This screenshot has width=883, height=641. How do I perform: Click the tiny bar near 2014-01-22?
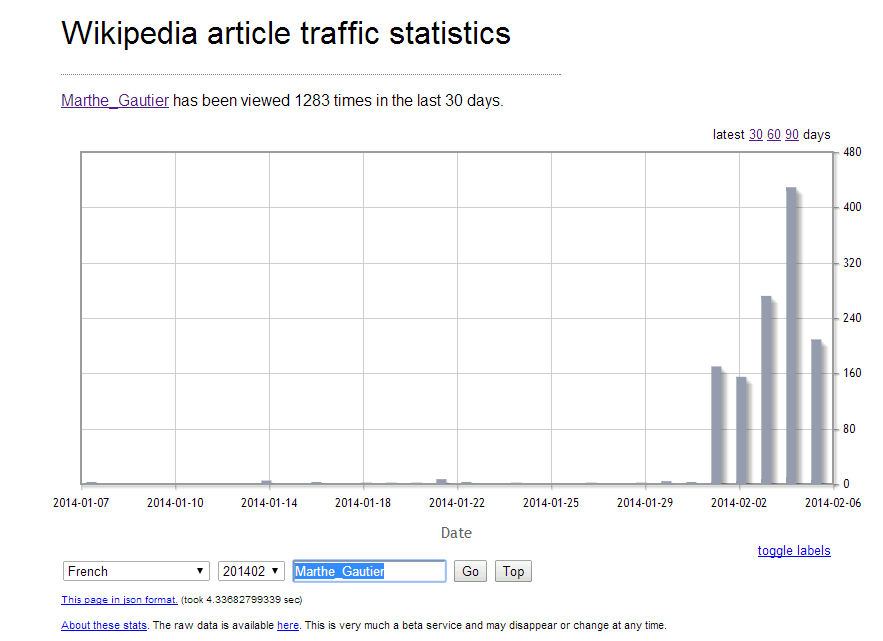[x=441, y=481]
